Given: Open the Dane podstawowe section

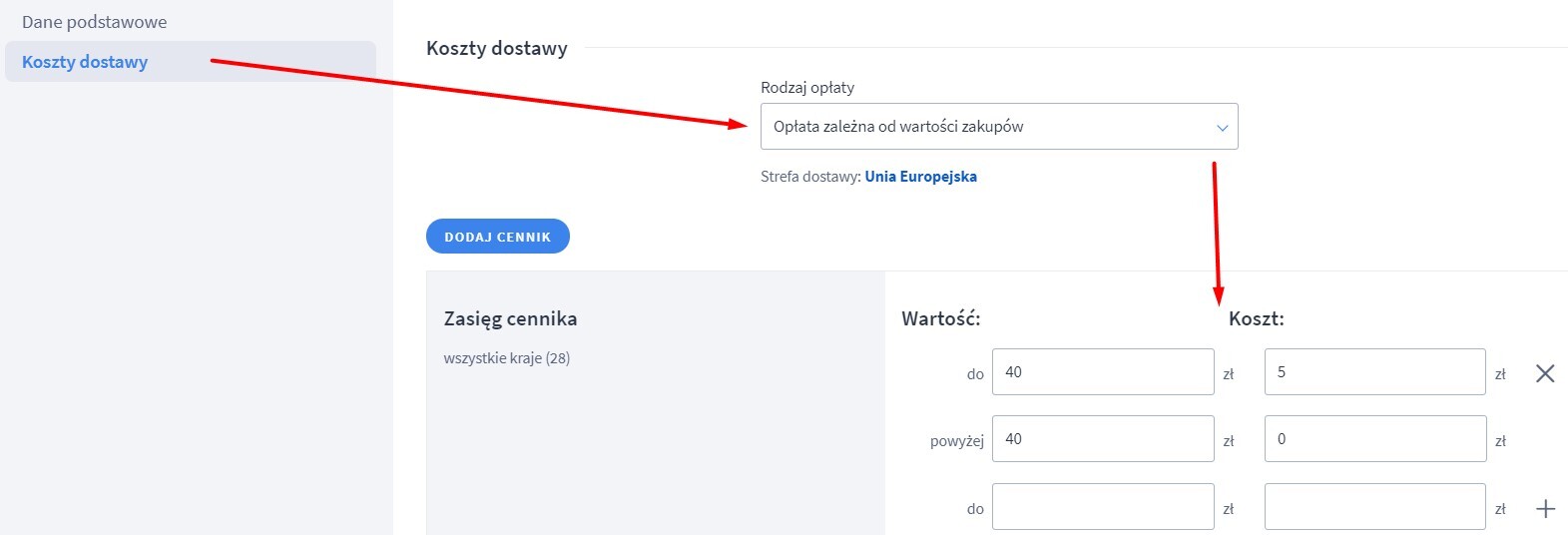Looking at the screenshot, I should click(x=94, y=22).
